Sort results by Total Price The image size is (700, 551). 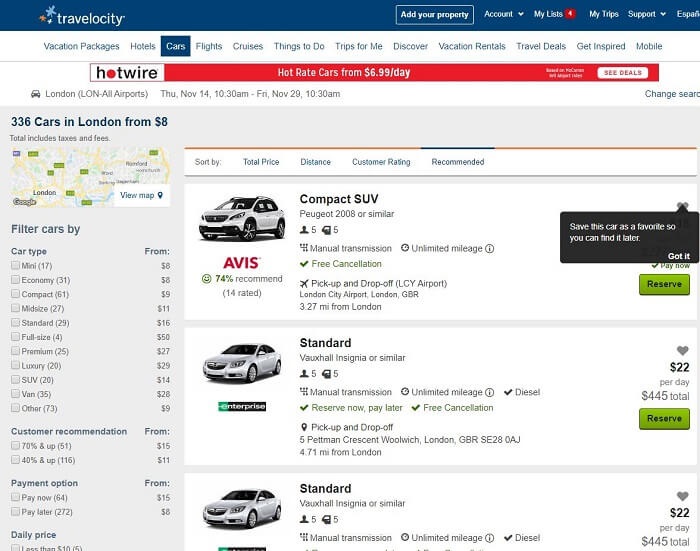(261, 162)
